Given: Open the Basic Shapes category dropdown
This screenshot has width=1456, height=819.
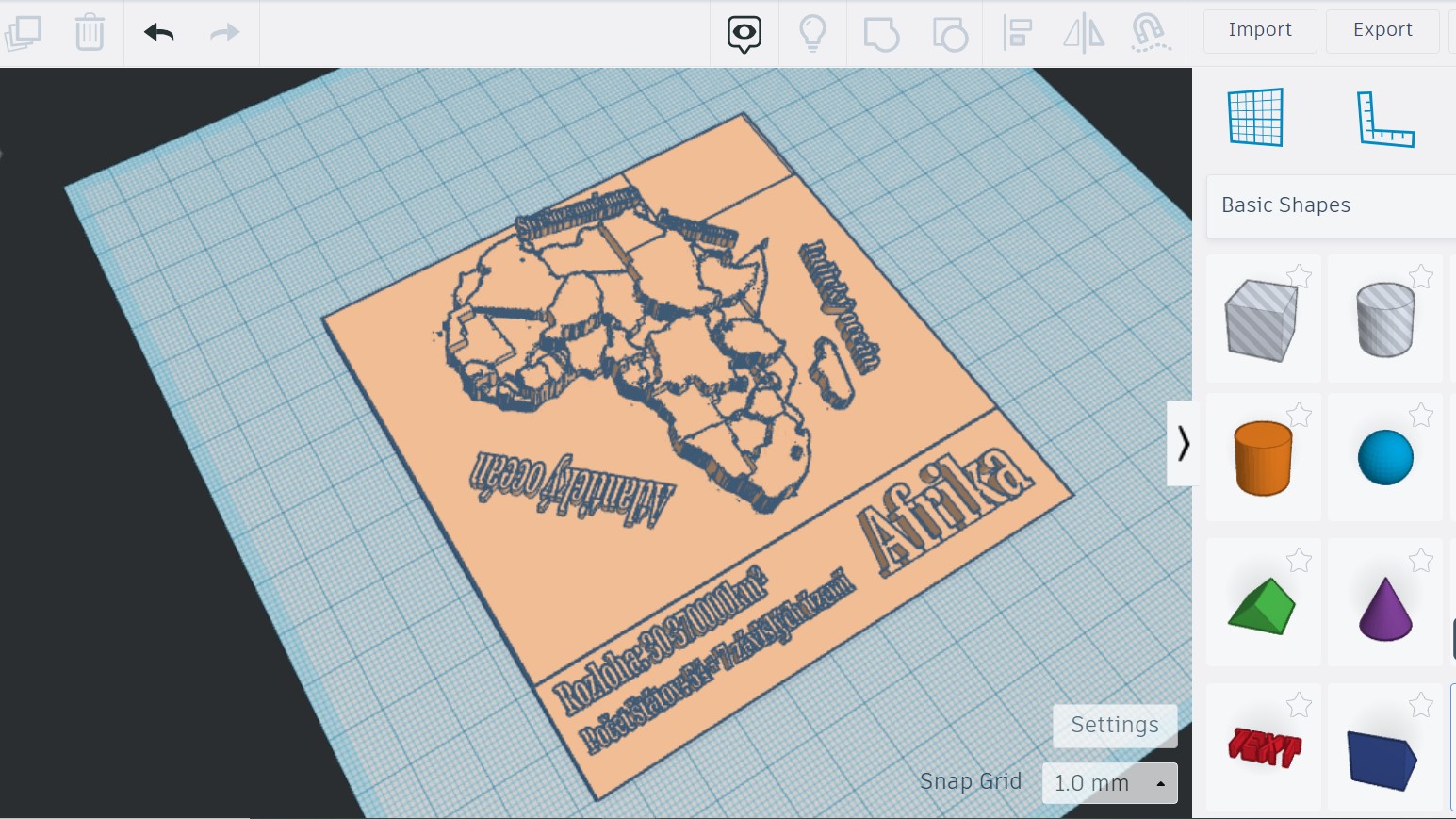Looking at the screenshot, I should coord(1331,205).
